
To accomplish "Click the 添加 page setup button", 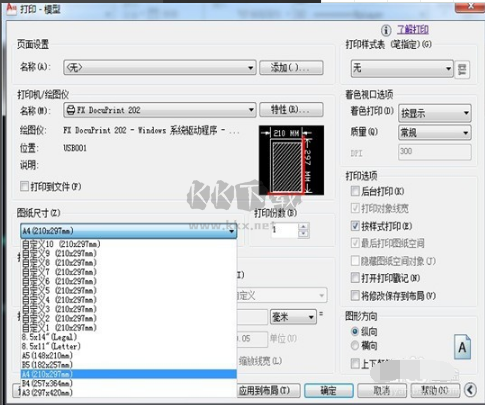I will pyautogui.click(x=291, y=68).
